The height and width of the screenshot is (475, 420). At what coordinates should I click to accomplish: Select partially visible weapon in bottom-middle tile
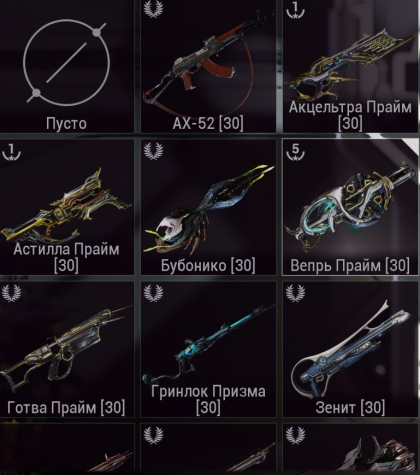click(208, 448)
